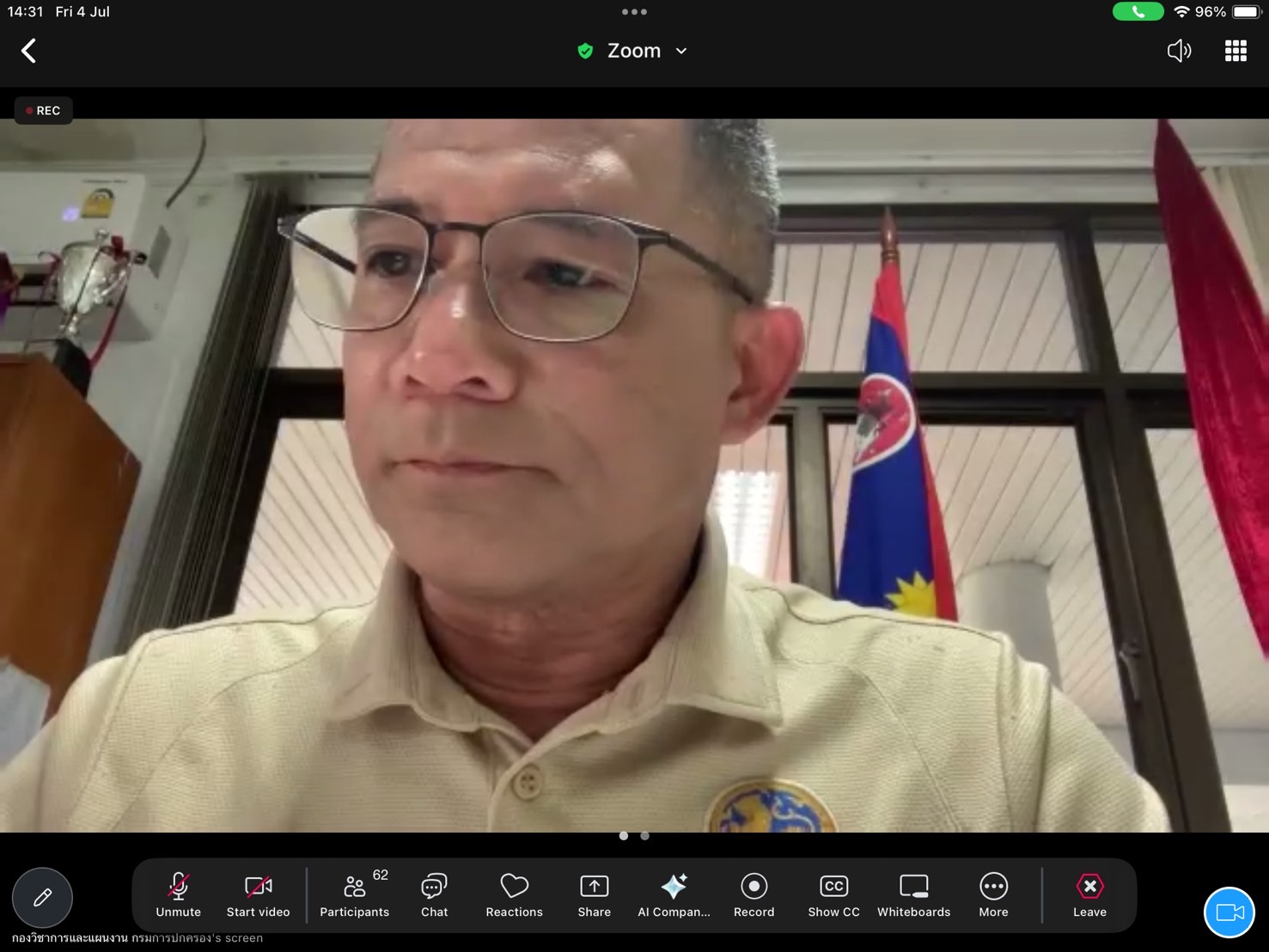Image resolution: width=1269 pixels, height=952 pixels.
Task: Toggle the speaker audio output icon
Action: [1179, 51]
